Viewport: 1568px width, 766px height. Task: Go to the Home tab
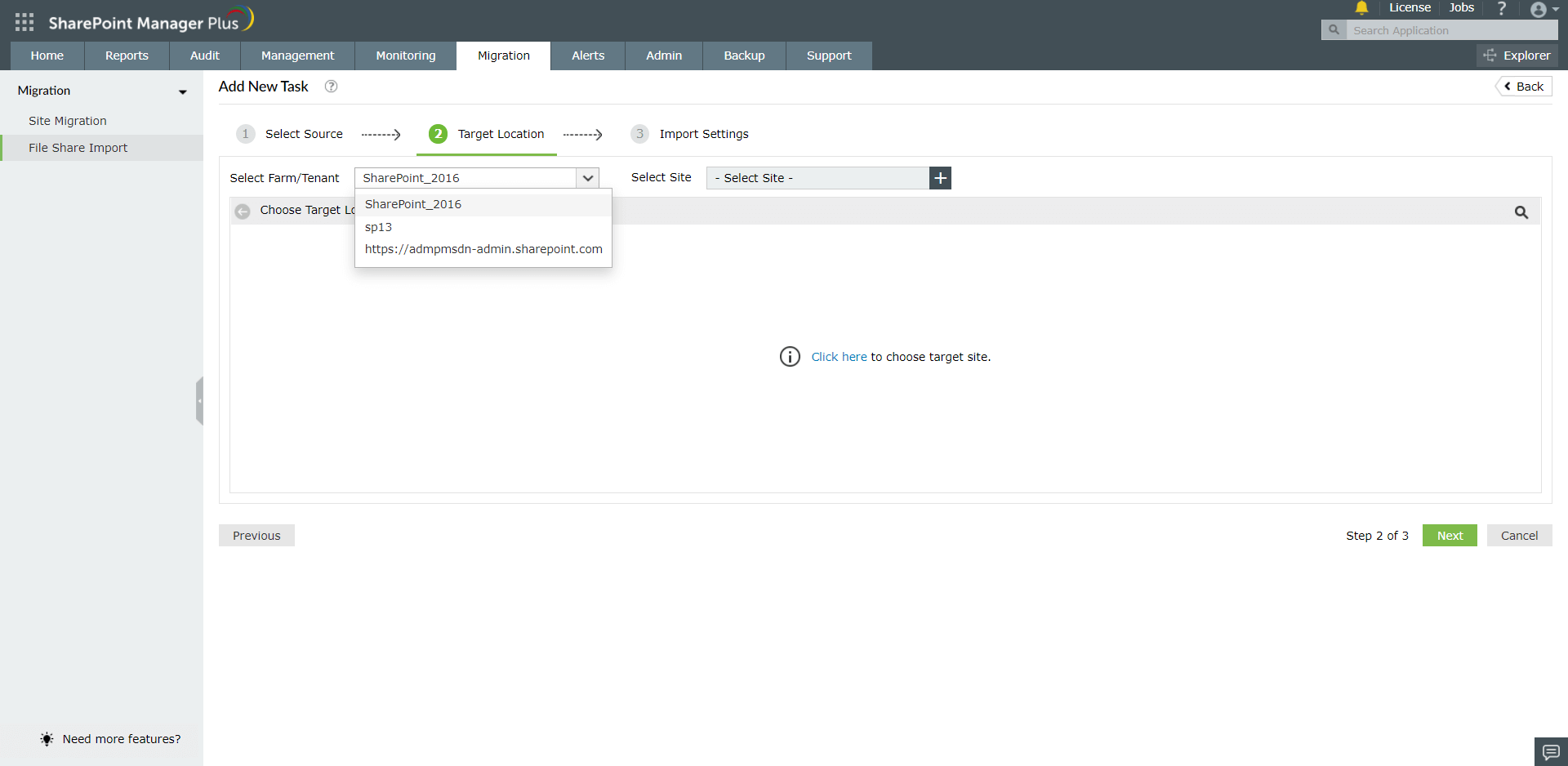[x=47, y=56]
